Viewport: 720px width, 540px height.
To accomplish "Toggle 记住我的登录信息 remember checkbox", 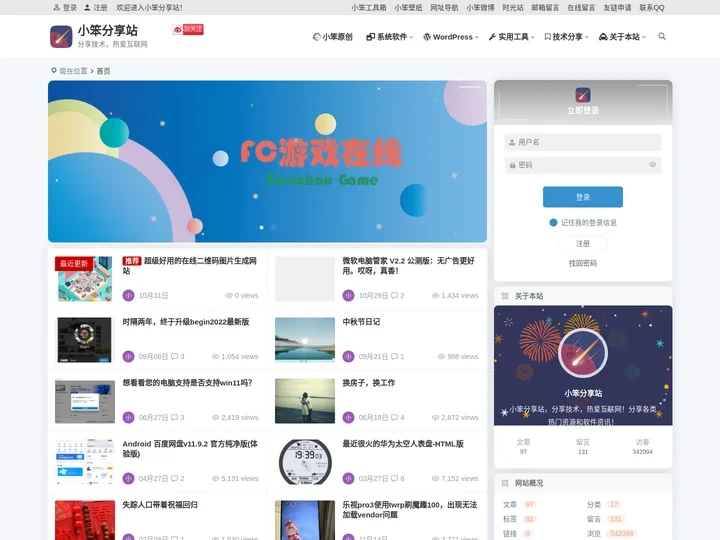I will click(553, 223).
